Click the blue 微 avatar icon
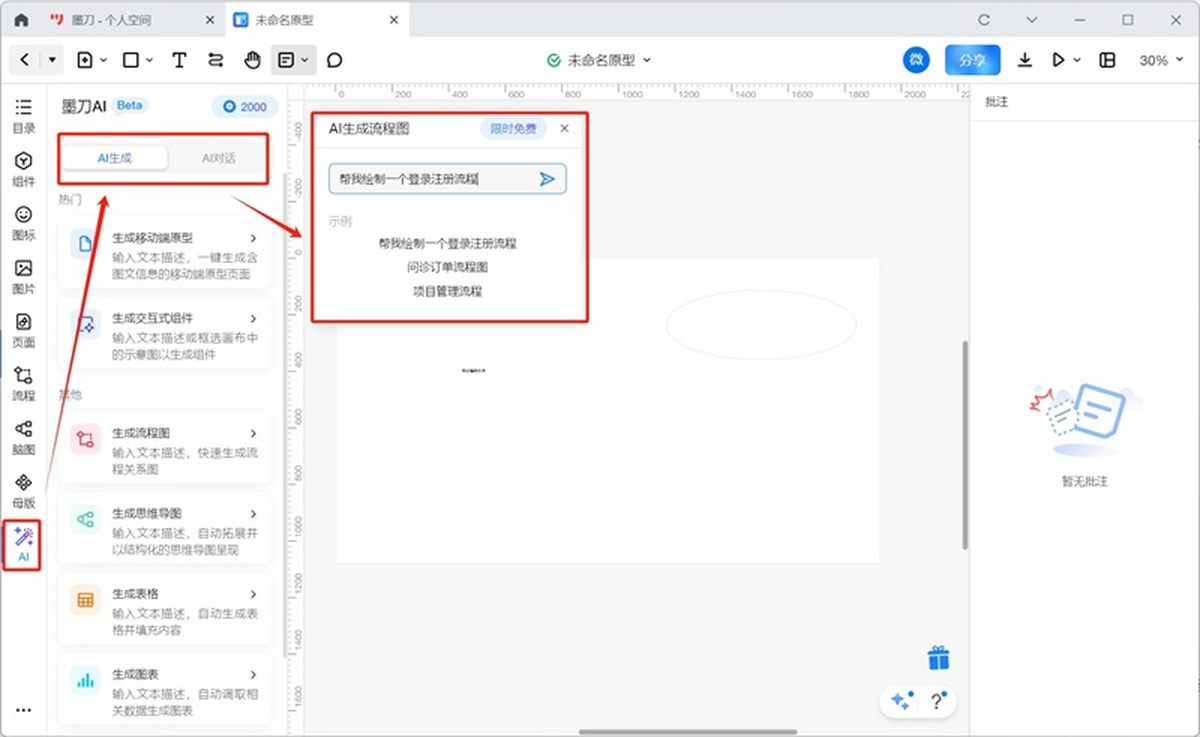Screen dimensions: 1200x737 (x=916, y=60)
